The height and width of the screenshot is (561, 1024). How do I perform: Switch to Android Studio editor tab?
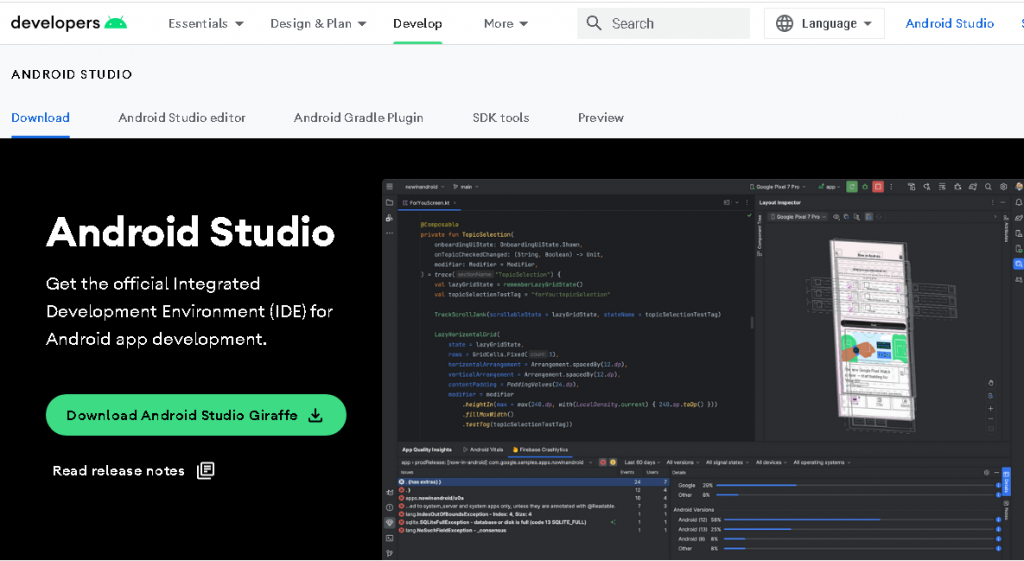(182, 118)
